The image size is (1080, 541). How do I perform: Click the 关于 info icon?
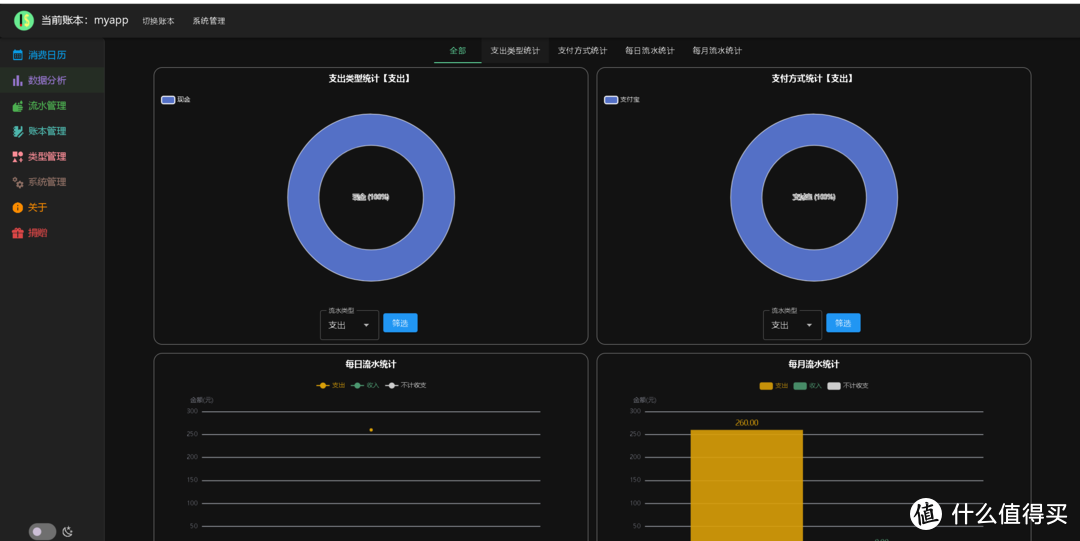pos(17,208)
